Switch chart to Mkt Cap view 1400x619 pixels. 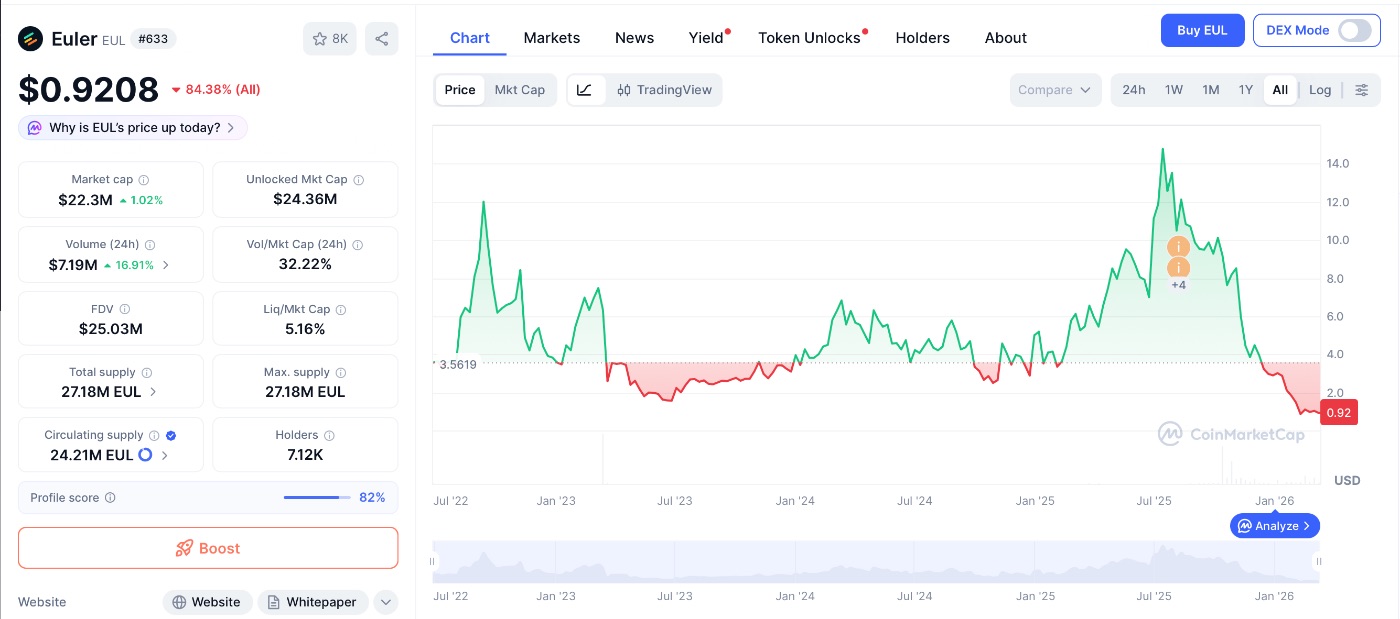(x=520, y=90)
